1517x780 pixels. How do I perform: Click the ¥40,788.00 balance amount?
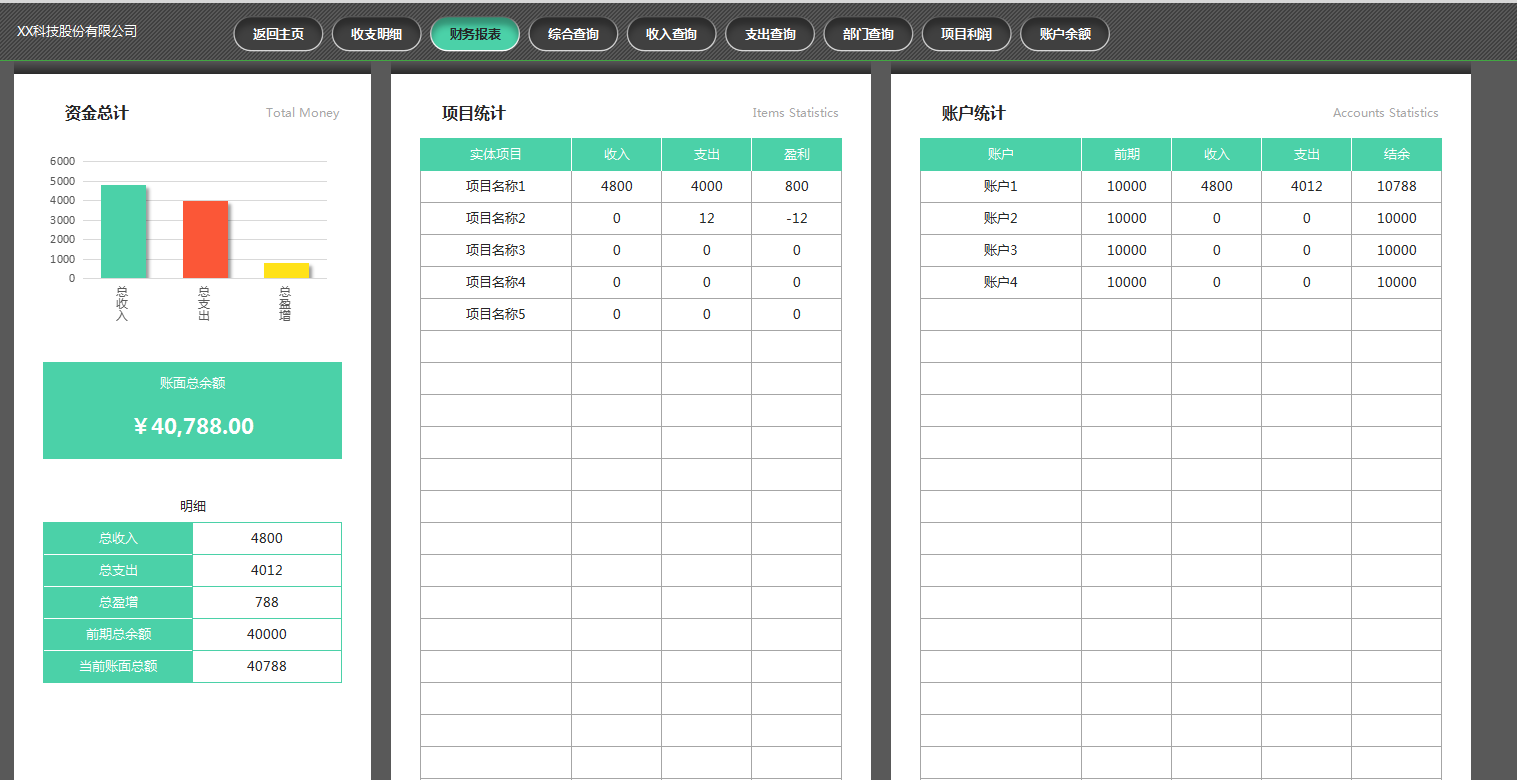coord(193,426)
